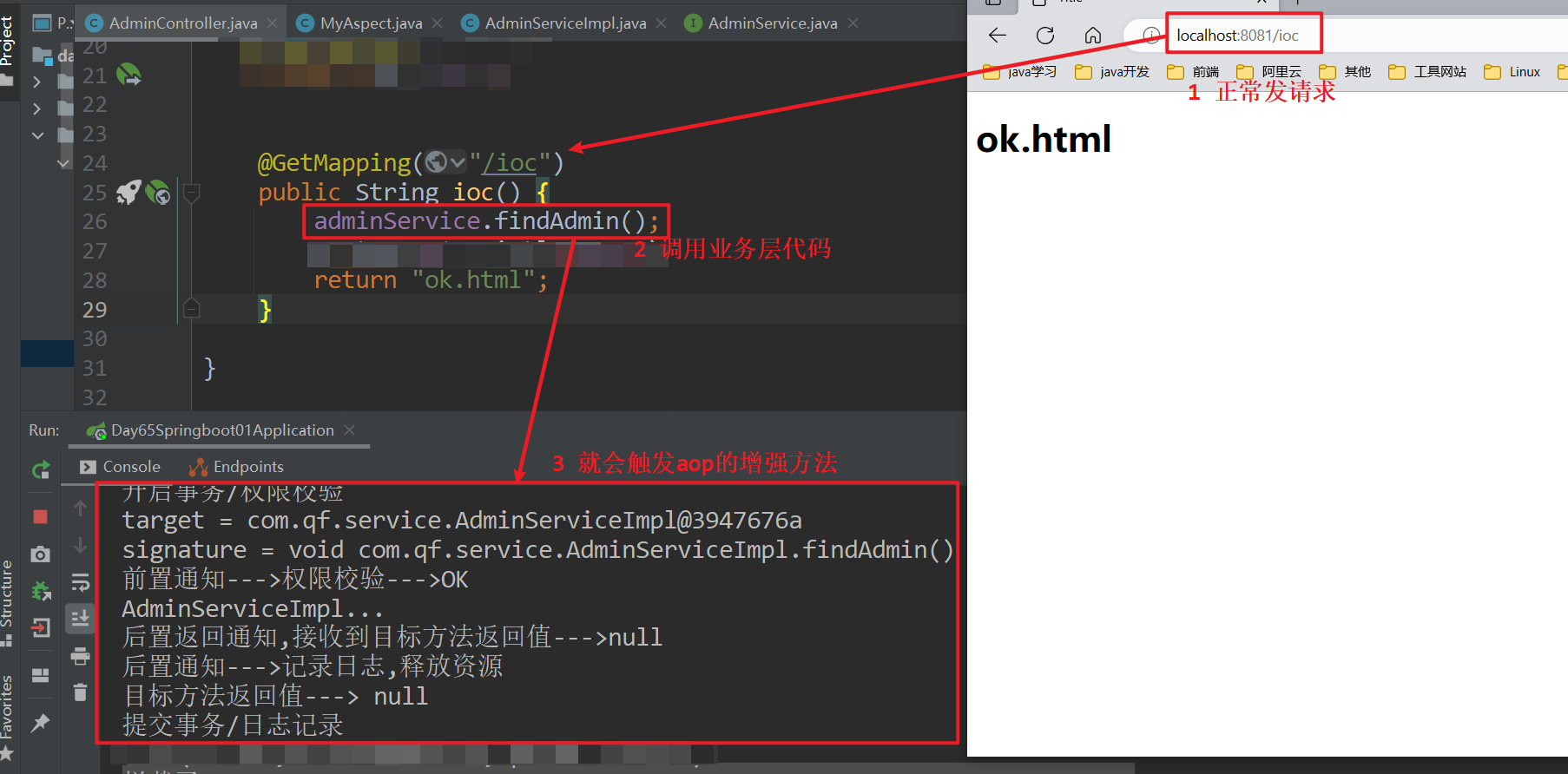
Task: Click the up arrow in console toolbar
Action: point(80,508)
